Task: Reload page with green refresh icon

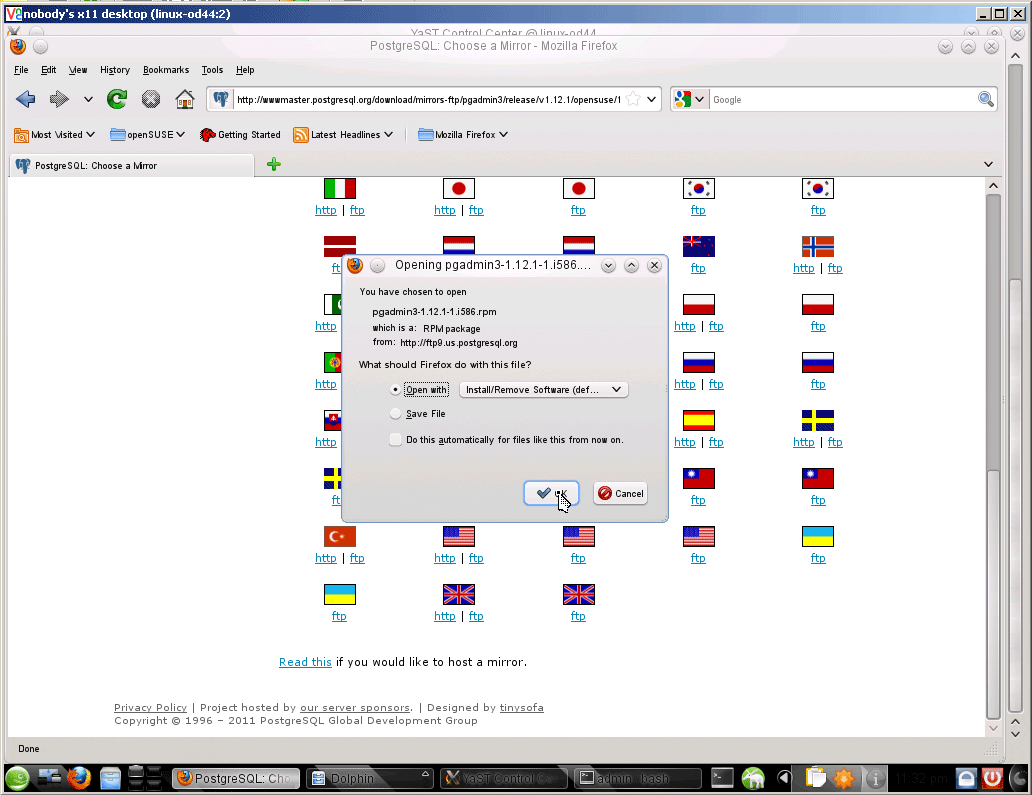Action: (x=117, y=99)
